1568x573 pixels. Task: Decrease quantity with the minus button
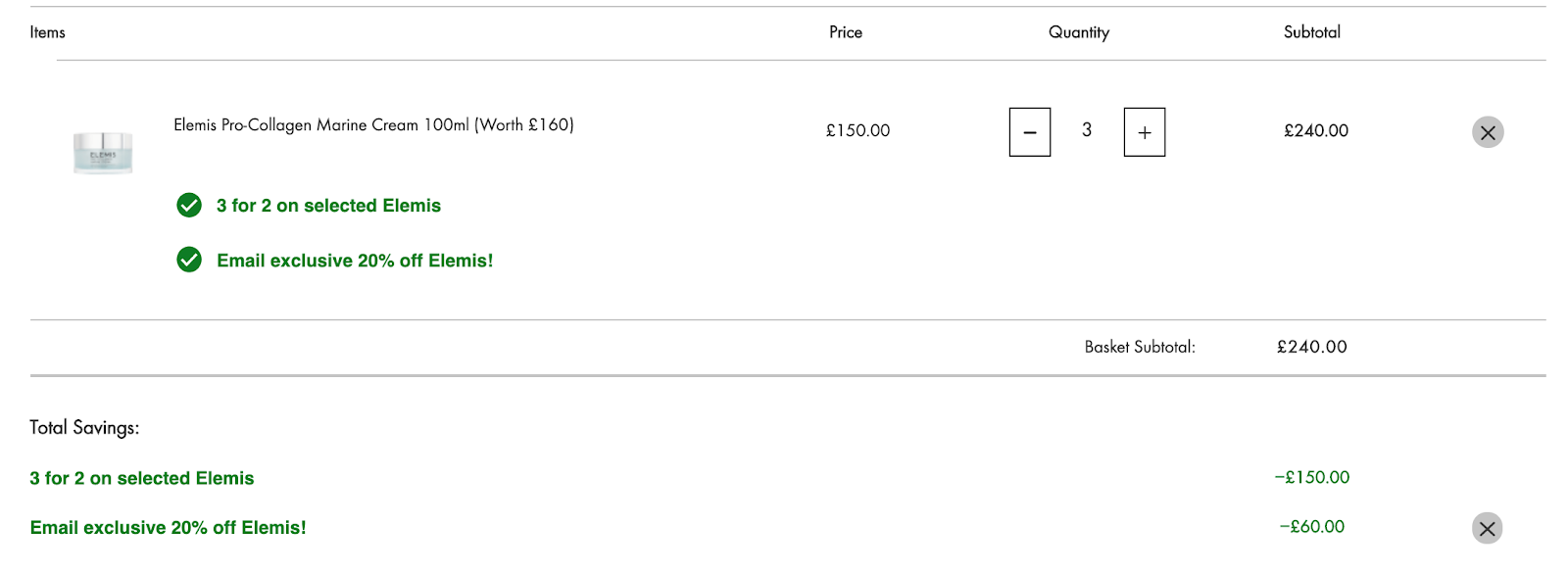(1030, 132)
